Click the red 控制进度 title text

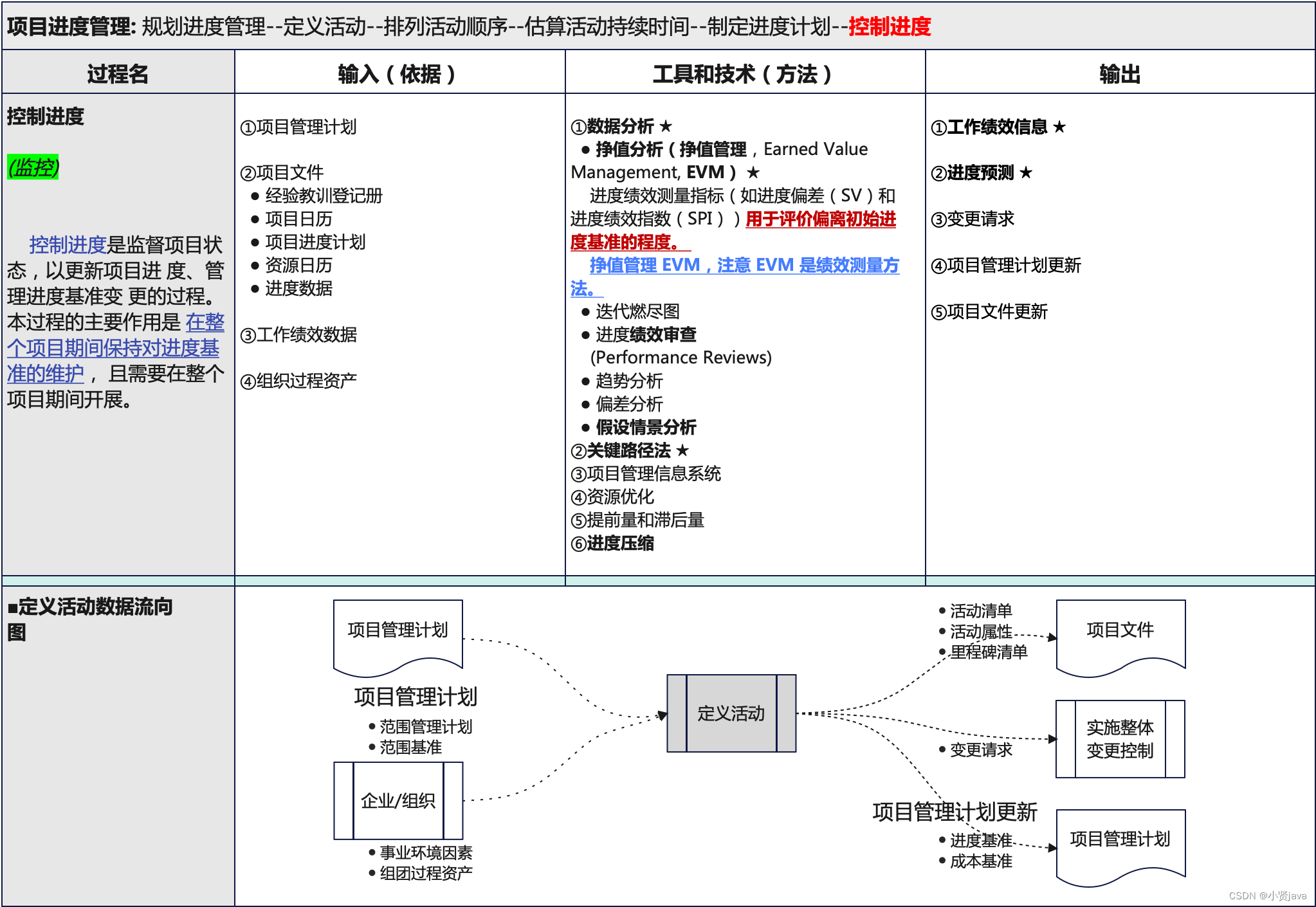(890, 26)
